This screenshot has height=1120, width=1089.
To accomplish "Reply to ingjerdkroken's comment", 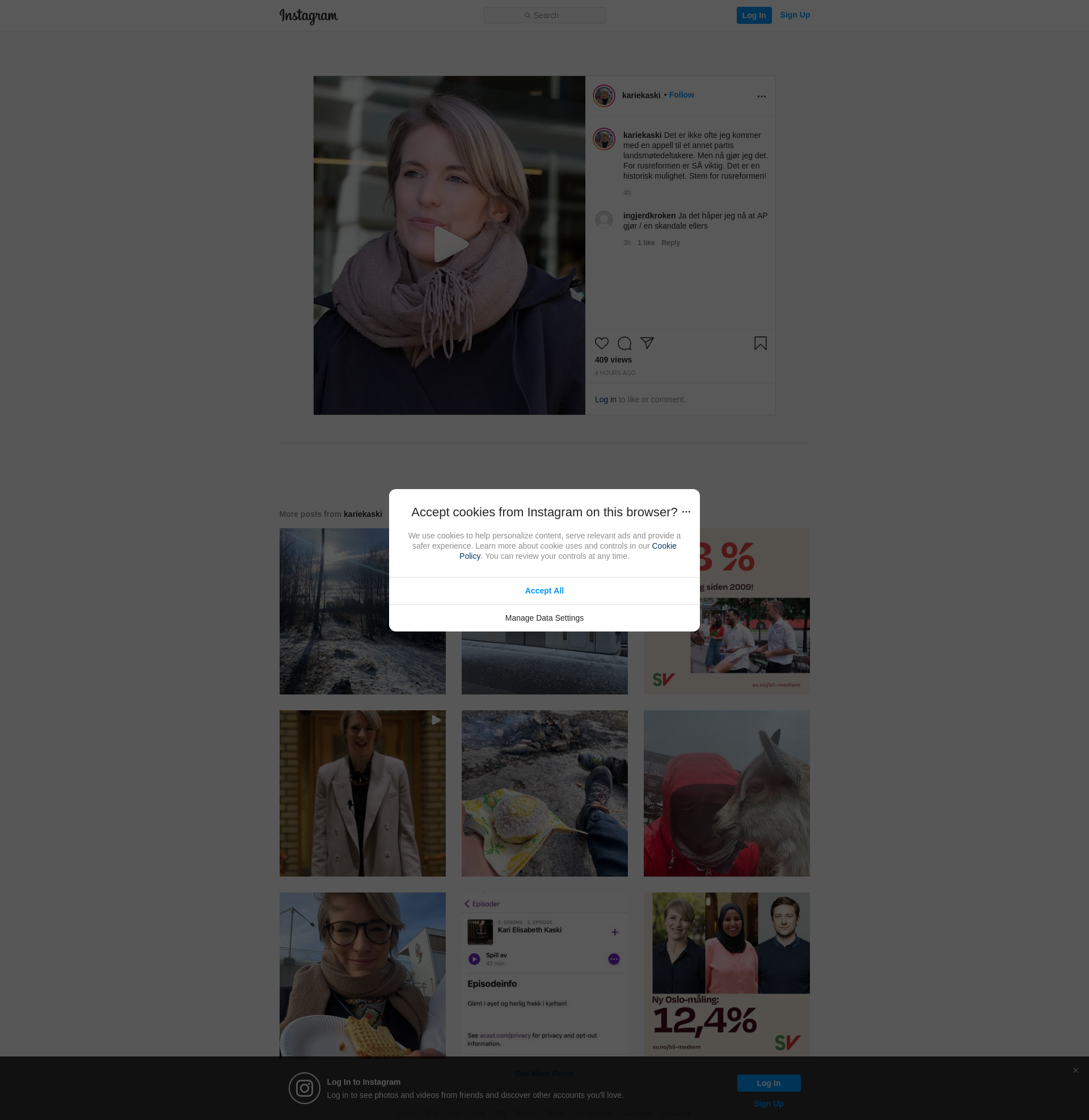I will [670, 243].
